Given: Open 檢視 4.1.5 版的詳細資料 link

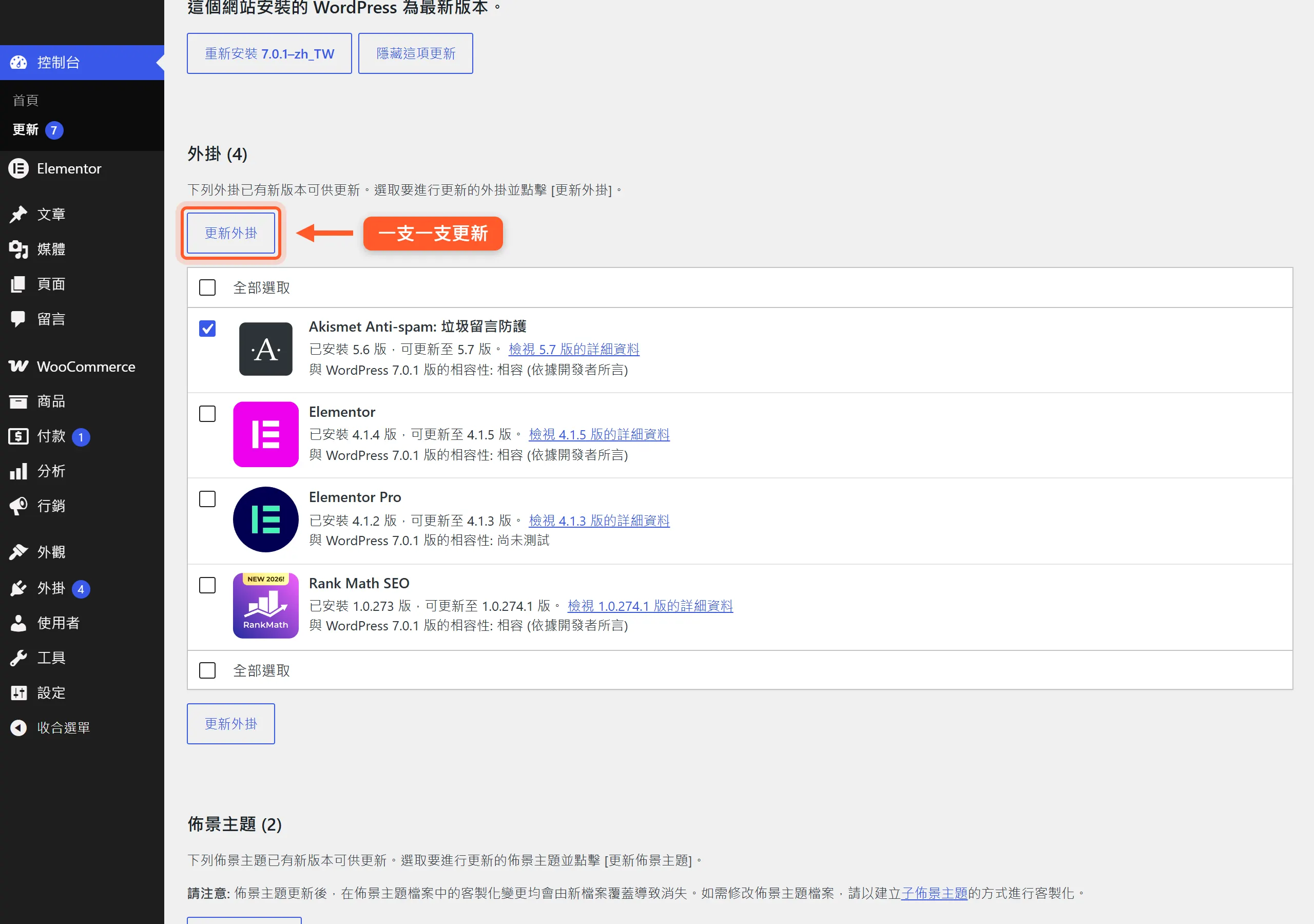Looking at the screenshot, I should [x=599, y=434].
